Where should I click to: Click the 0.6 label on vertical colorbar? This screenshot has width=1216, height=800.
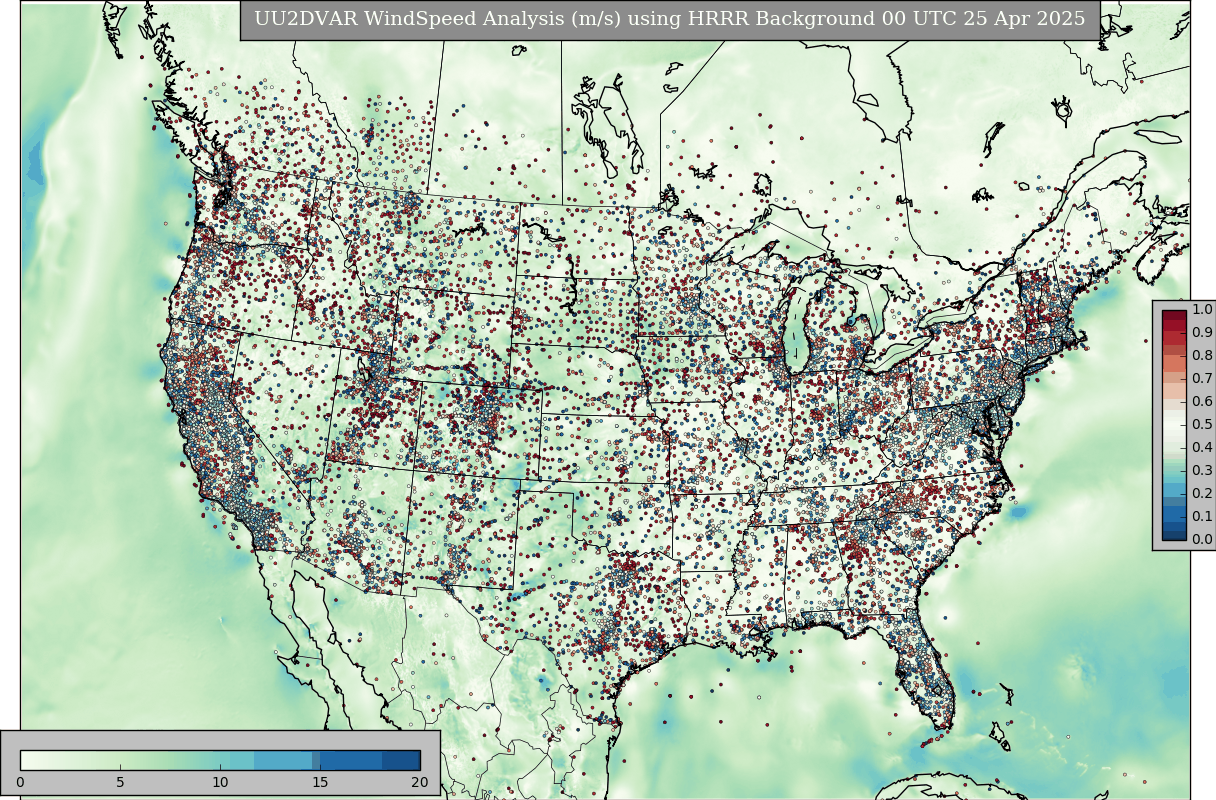[x=1202, y=402]
